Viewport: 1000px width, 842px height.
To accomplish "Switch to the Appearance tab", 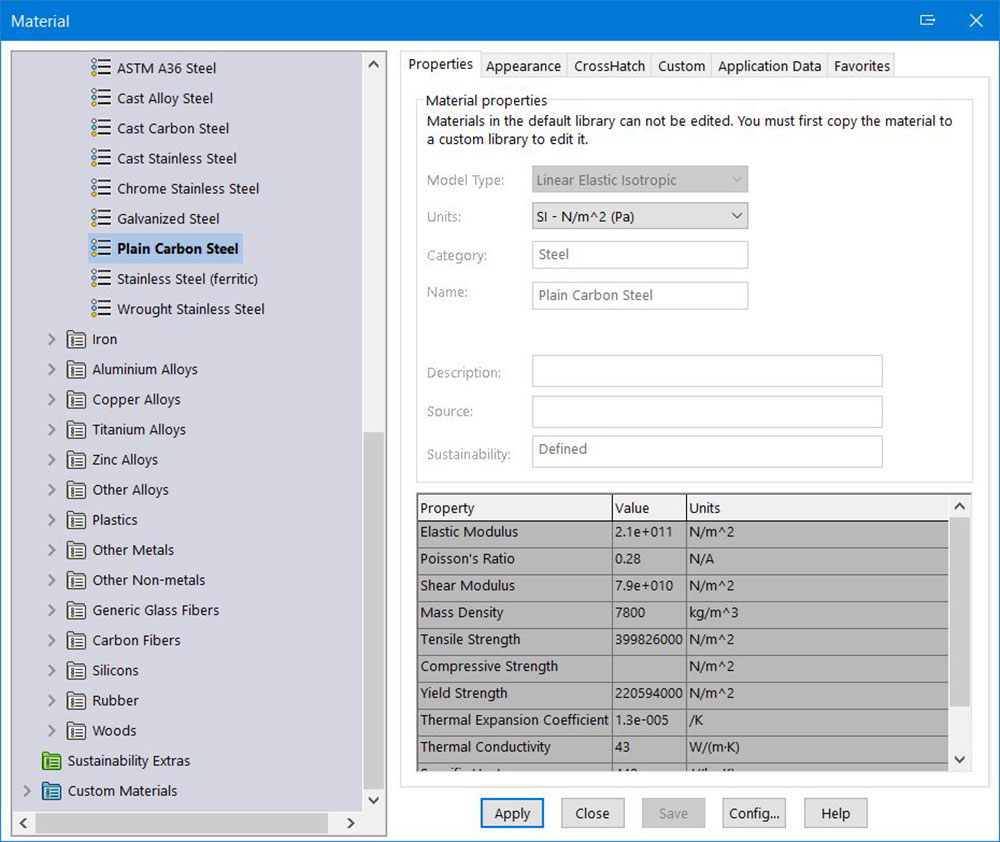I will click(x=523, y=66).
